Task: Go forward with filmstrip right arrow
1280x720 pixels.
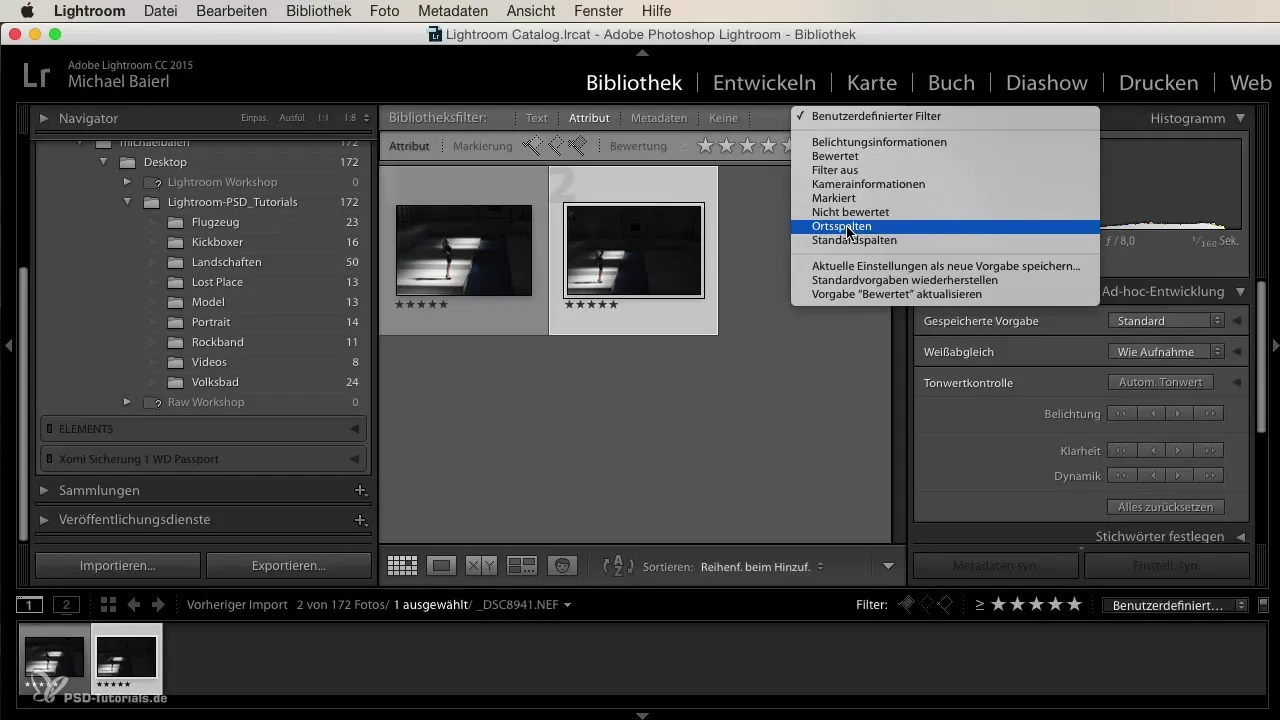Action: (160, 605)
